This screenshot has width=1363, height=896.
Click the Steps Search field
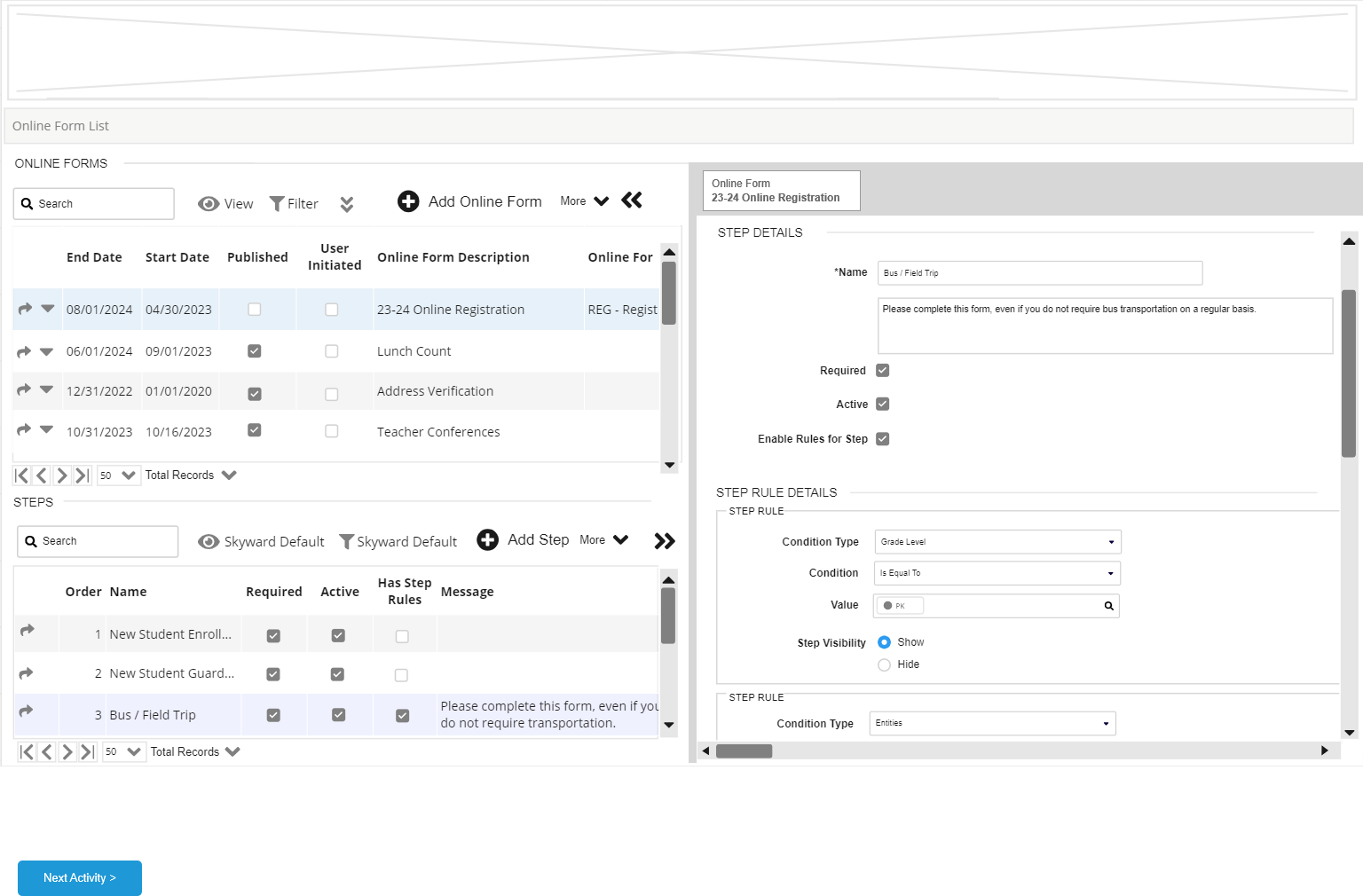(98, 542)
